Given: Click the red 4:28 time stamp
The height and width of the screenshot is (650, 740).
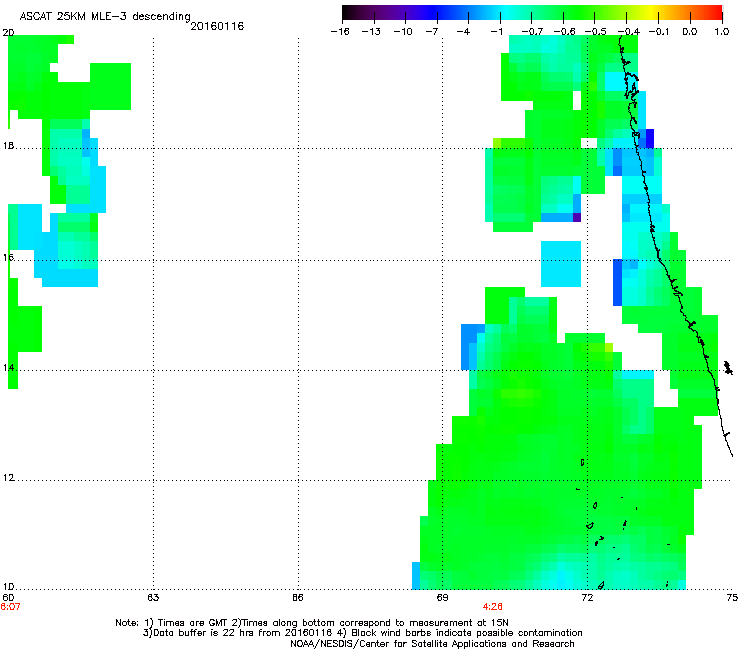Looking at the screenshot, I should click(x=492, y=607).
